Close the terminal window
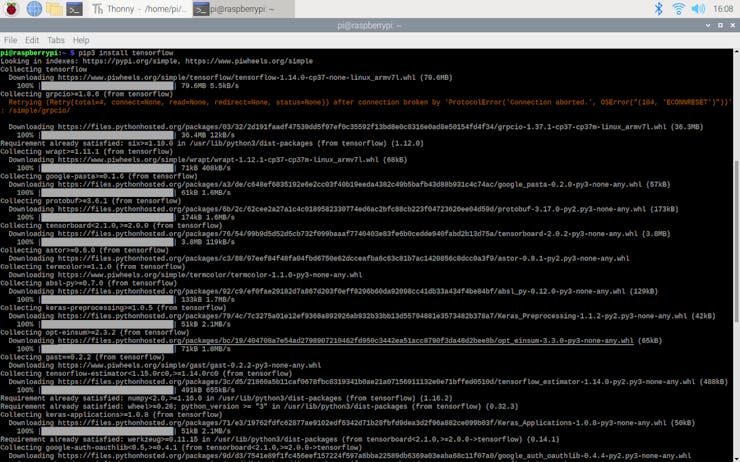740x462 pixels. (732, 25)
